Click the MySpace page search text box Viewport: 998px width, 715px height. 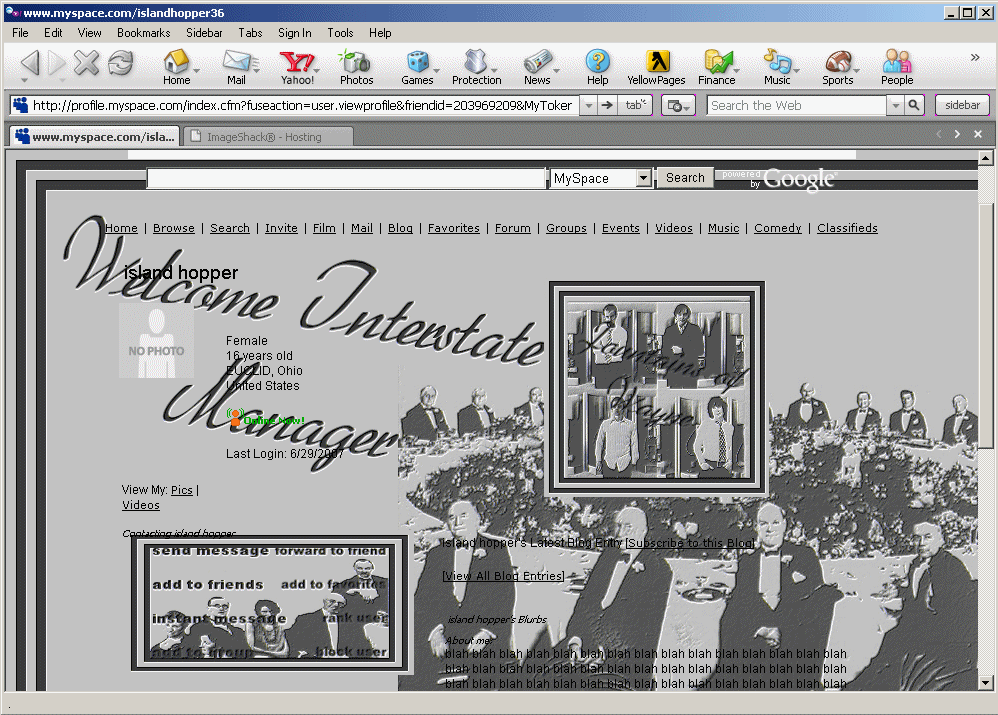(x=346, y=178)
